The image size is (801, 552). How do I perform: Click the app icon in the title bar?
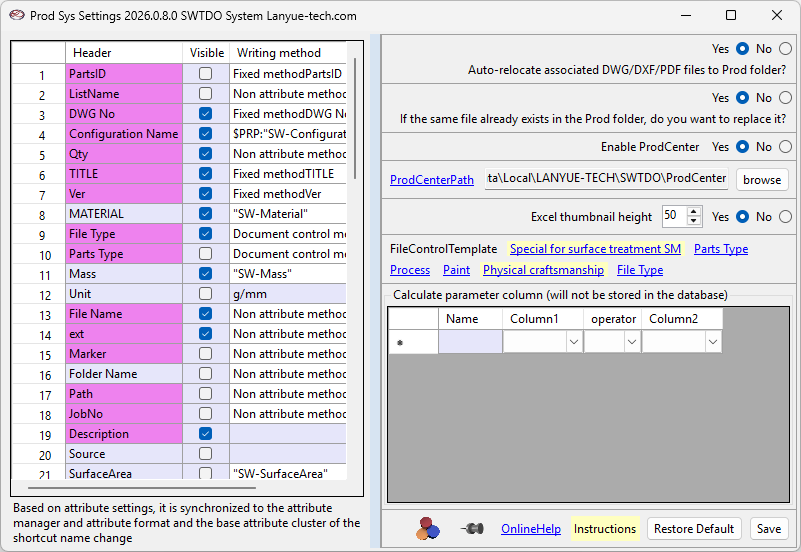point(16,15)
